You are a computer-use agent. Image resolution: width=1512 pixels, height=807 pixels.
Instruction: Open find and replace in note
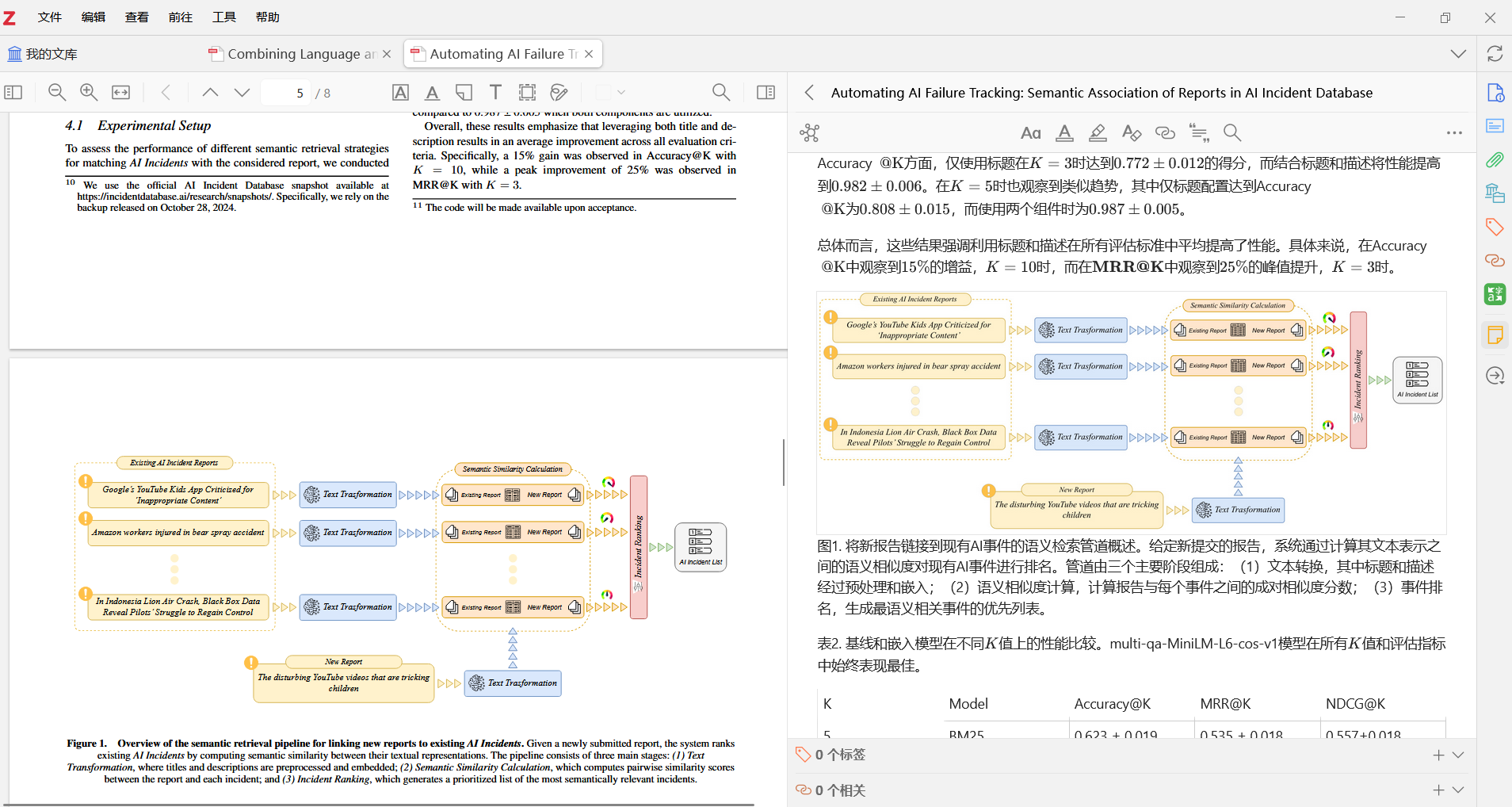[x=1232, y=132]
